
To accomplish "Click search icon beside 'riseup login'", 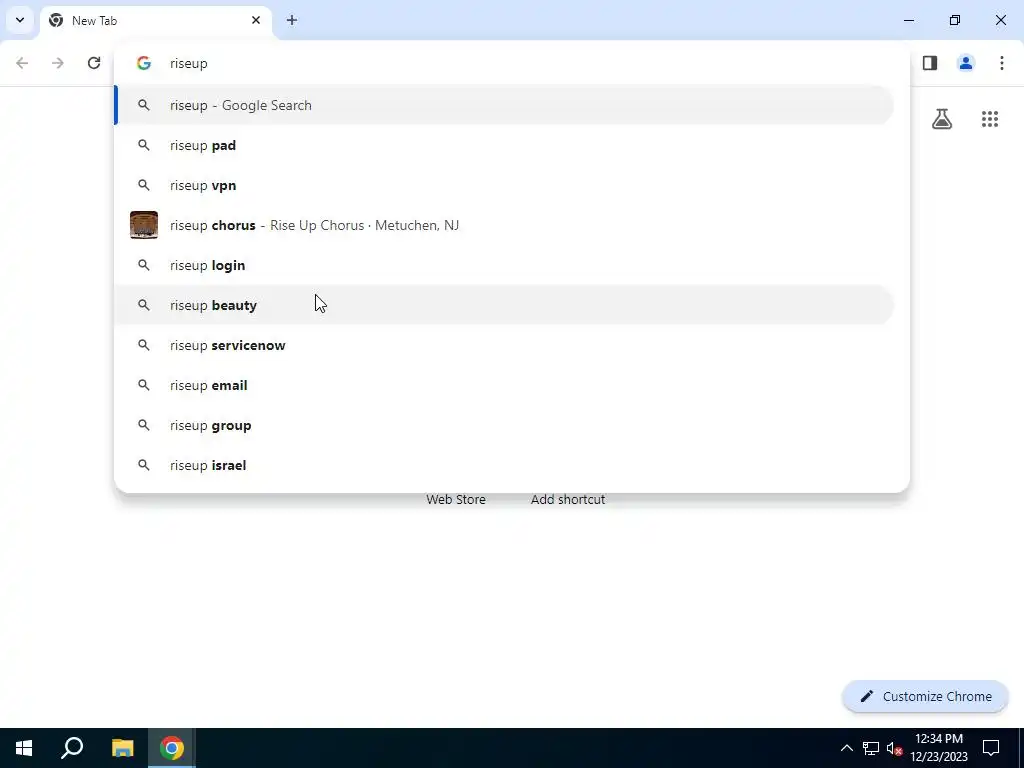I will pyautogui.click(x=144, y=265).
